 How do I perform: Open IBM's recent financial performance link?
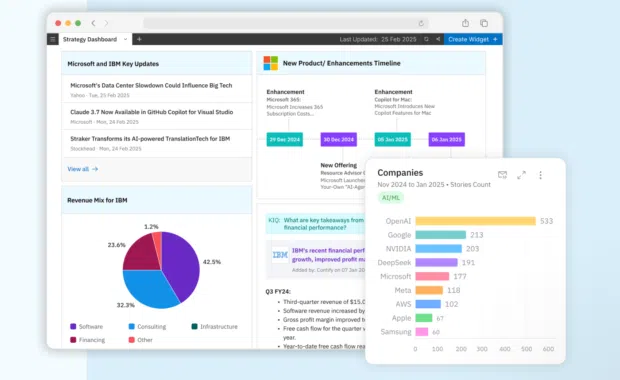click(x=328, y=255)
